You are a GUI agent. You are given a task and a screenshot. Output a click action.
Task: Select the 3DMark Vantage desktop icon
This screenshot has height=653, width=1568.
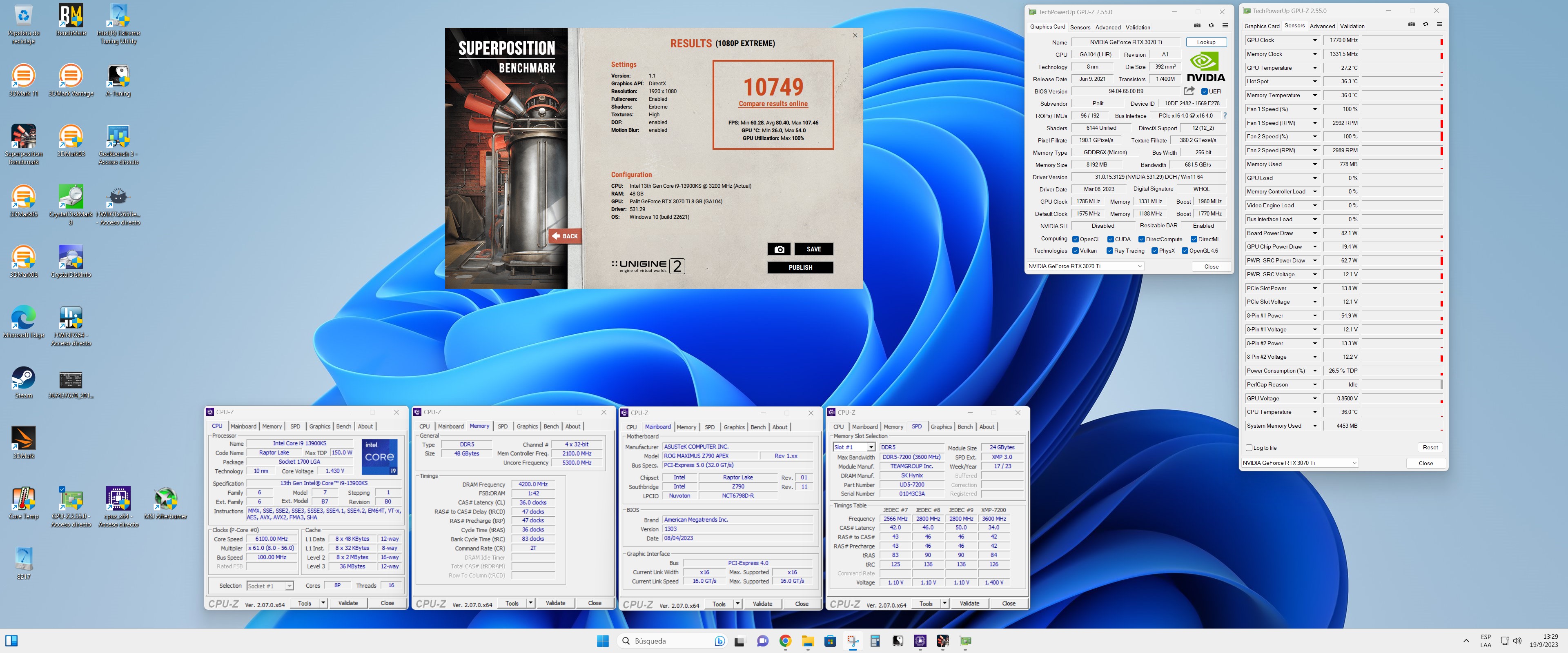click(71, 80)
